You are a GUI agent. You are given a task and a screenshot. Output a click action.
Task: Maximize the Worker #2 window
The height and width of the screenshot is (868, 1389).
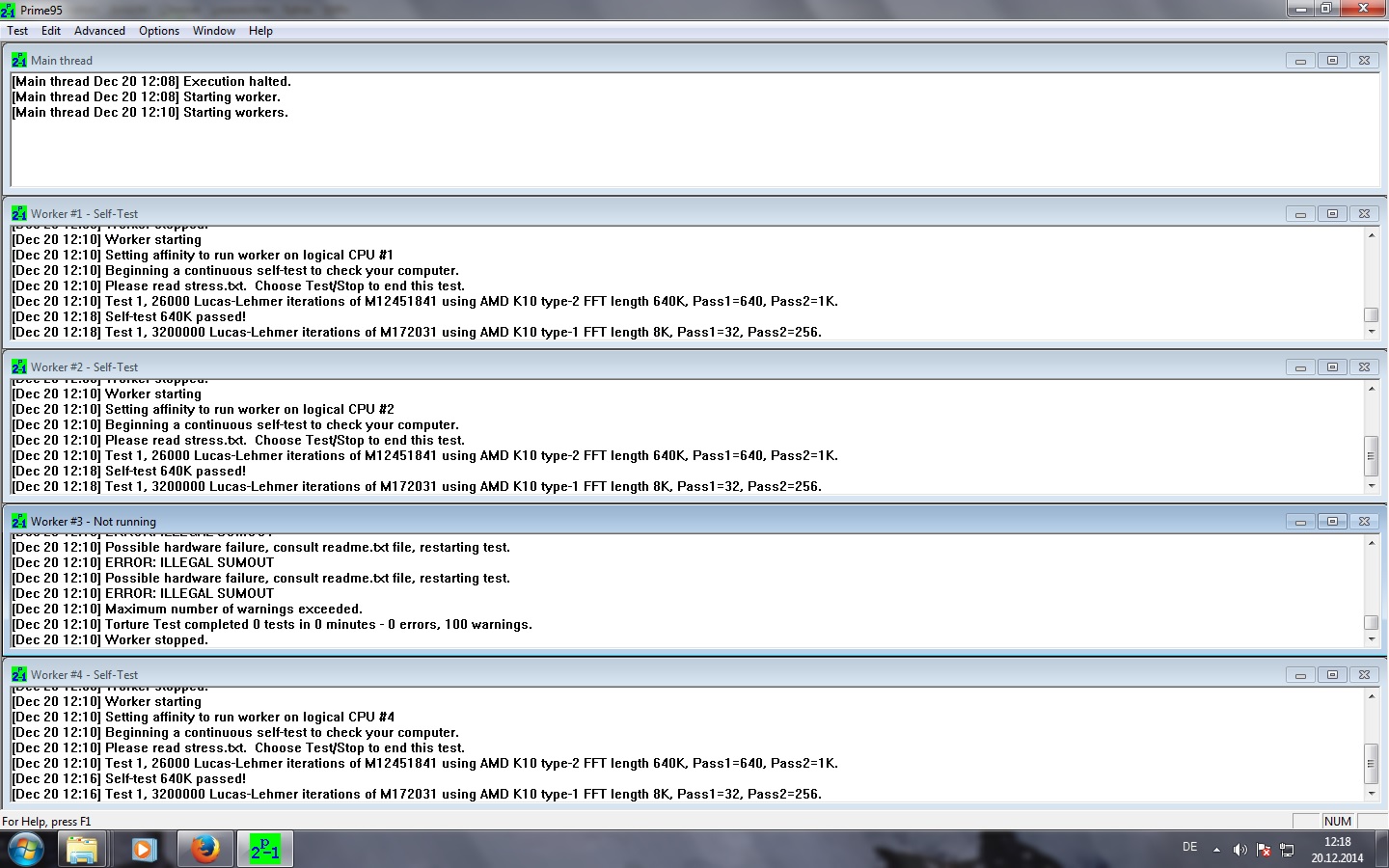tap(1332, 366)
